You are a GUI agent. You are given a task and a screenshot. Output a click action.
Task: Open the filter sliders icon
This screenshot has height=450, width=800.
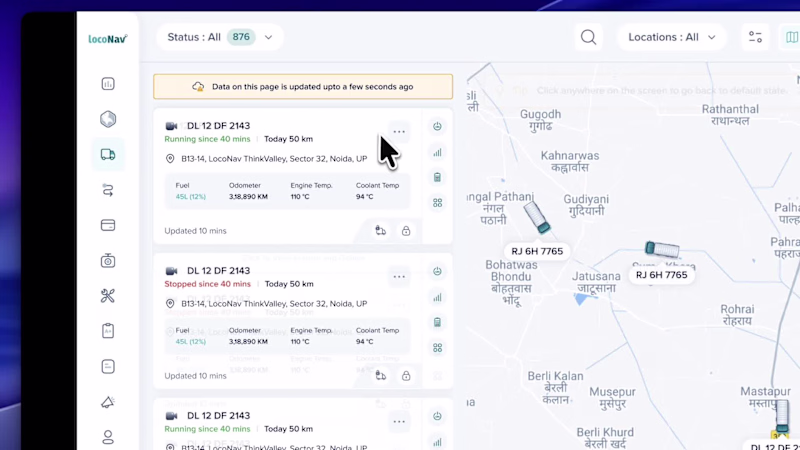tap(756, 37)
